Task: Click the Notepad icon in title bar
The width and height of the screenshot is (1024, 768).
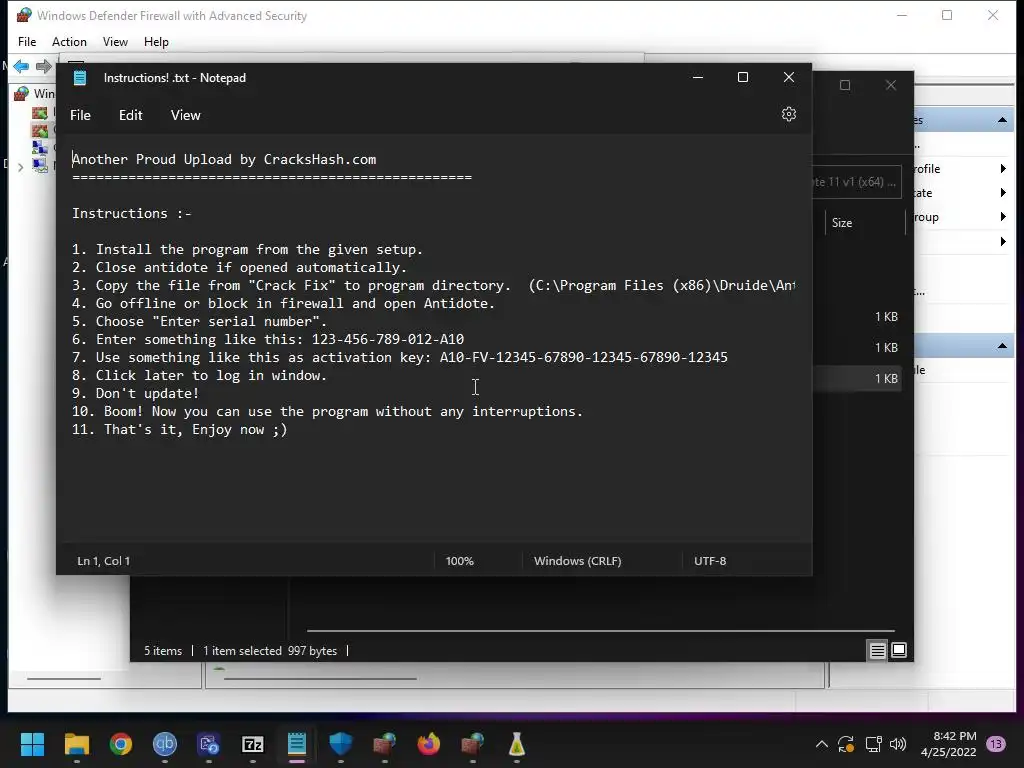Action: (80, 78)
